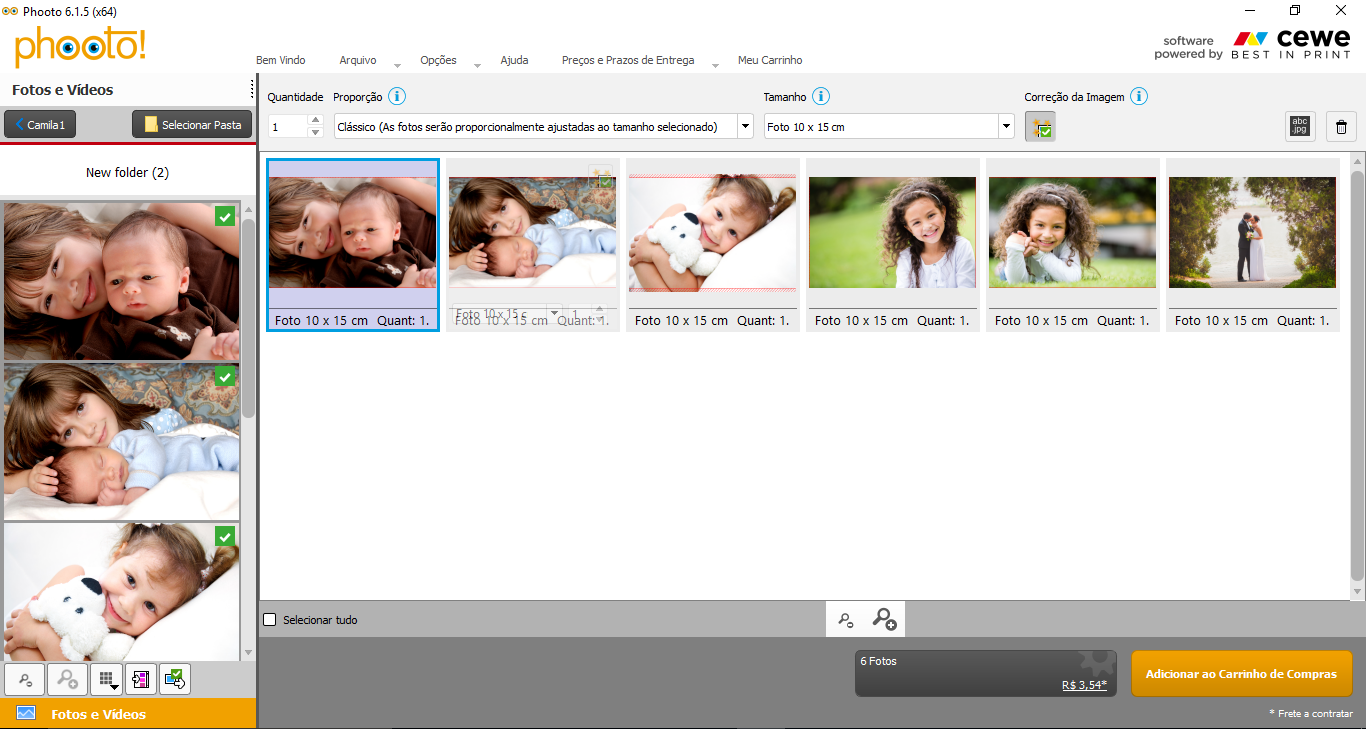Zoom out the left panel thumbnails
1366x729 pixels.
pyautogui.click(x=25, y=679)
